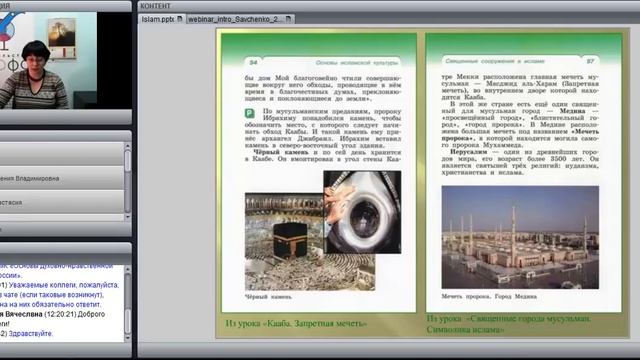Click page number 54 on left page
The width and height of the screenshot is (640, 360).
click(253, 62)
